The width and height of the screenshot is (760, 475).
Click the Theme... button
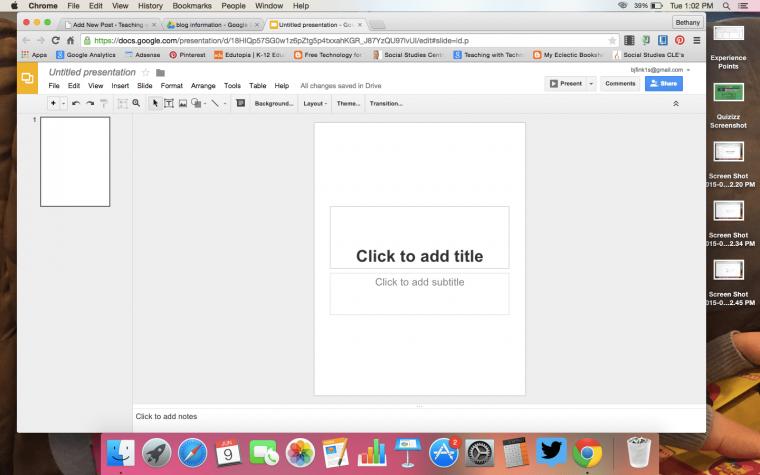coord(348,104)
